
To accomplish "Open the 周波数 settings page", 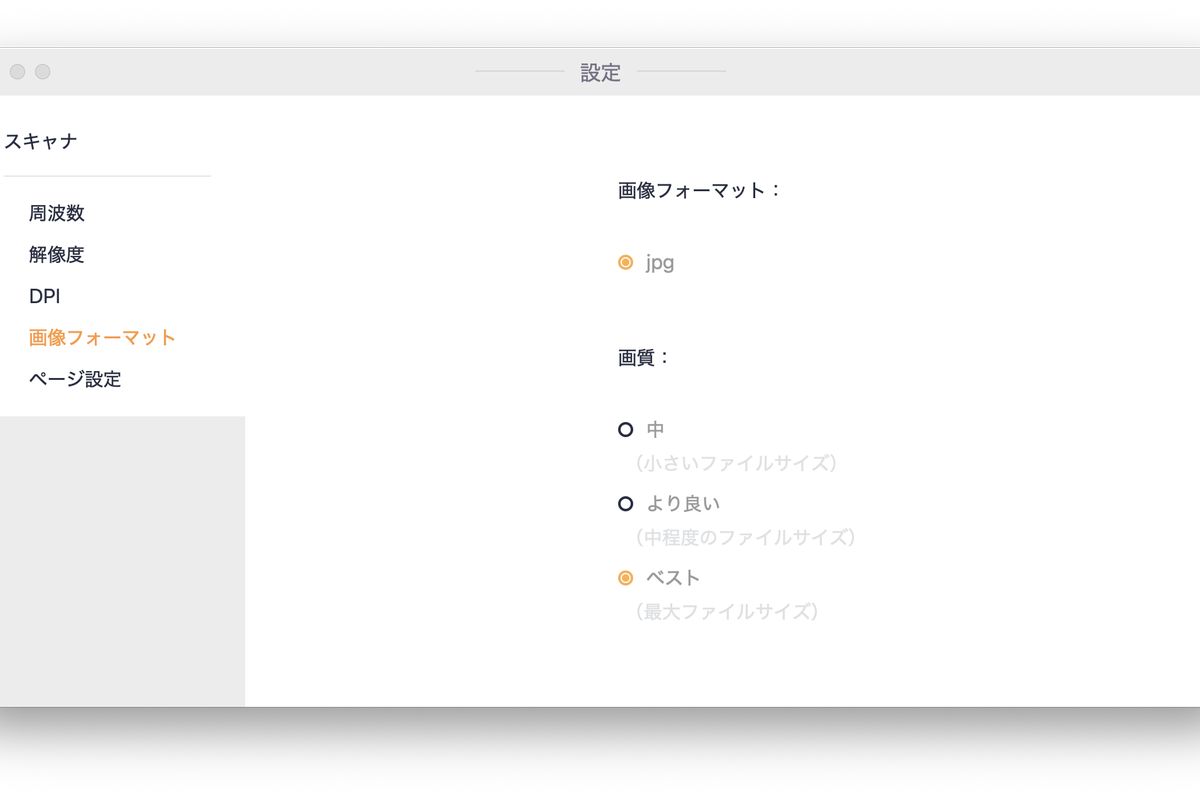I will 57,213.
